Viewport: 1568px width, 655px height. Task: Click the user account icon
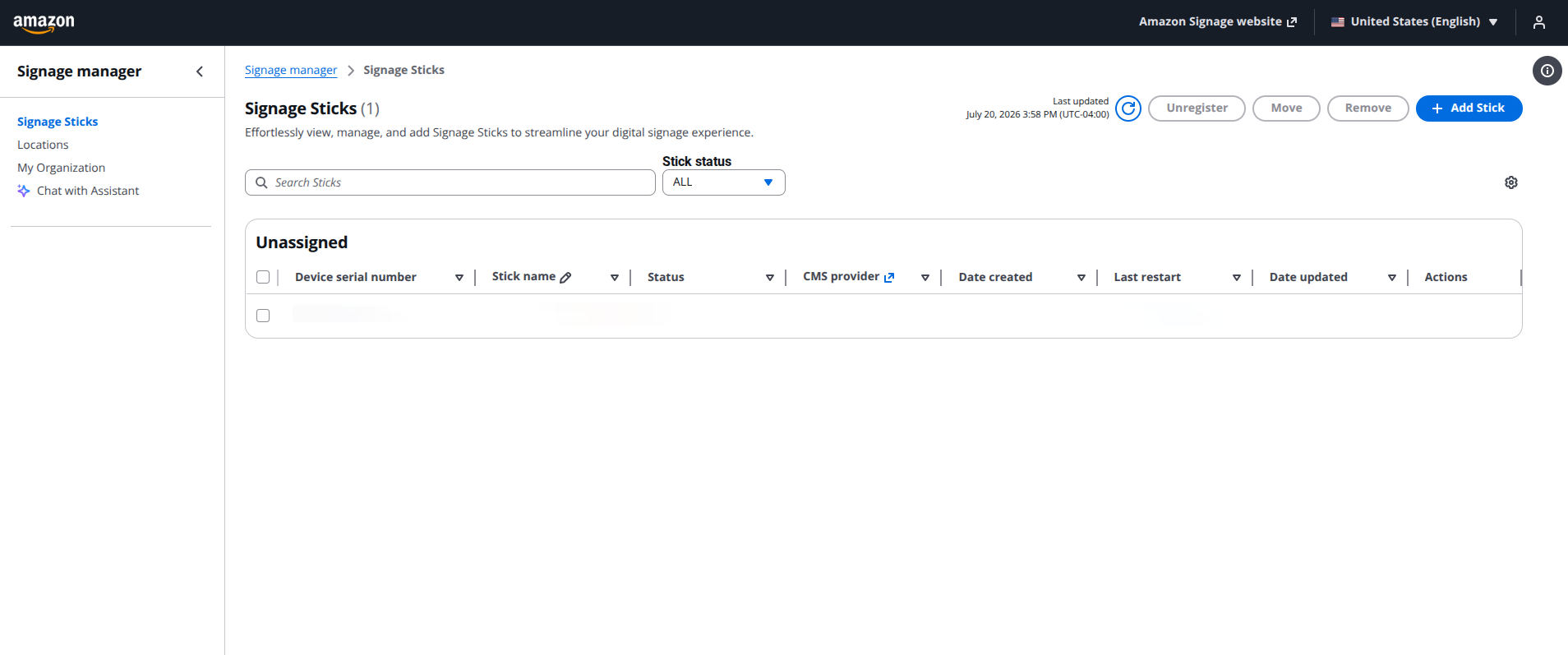click(x=1539, y=22)
